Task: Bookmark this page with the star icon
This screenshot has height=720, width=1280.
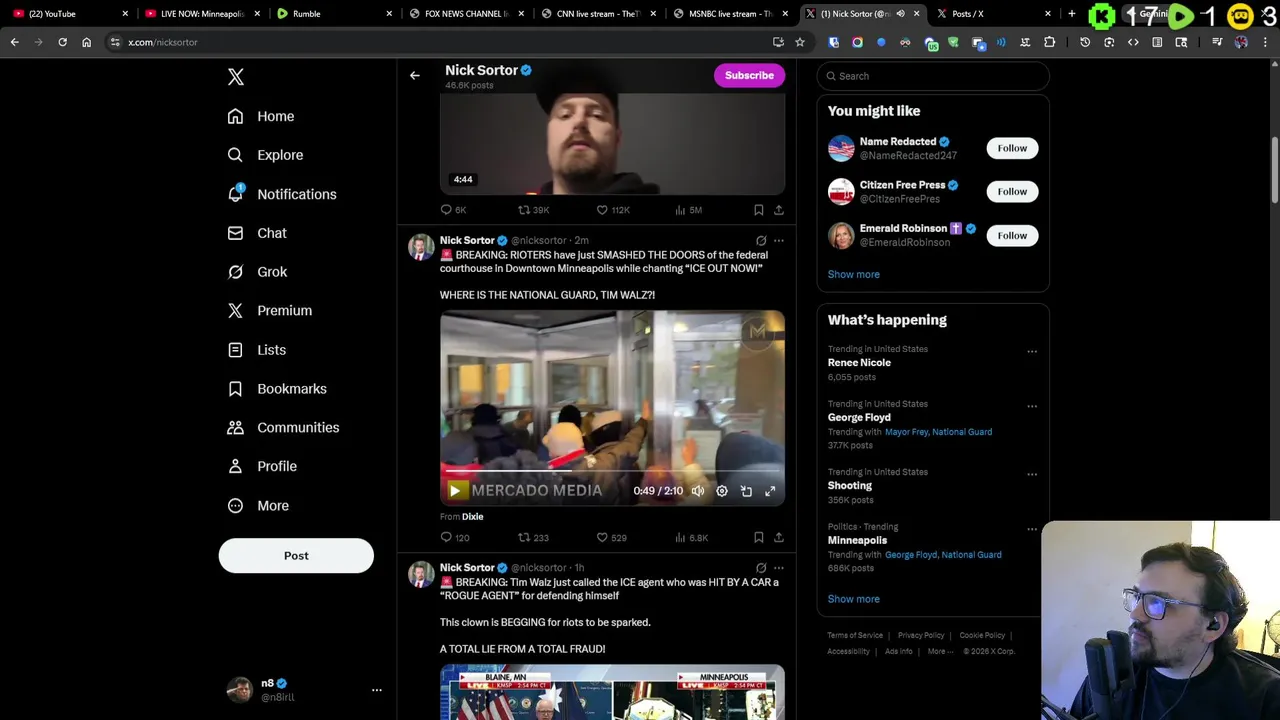Action: [800, 42]
